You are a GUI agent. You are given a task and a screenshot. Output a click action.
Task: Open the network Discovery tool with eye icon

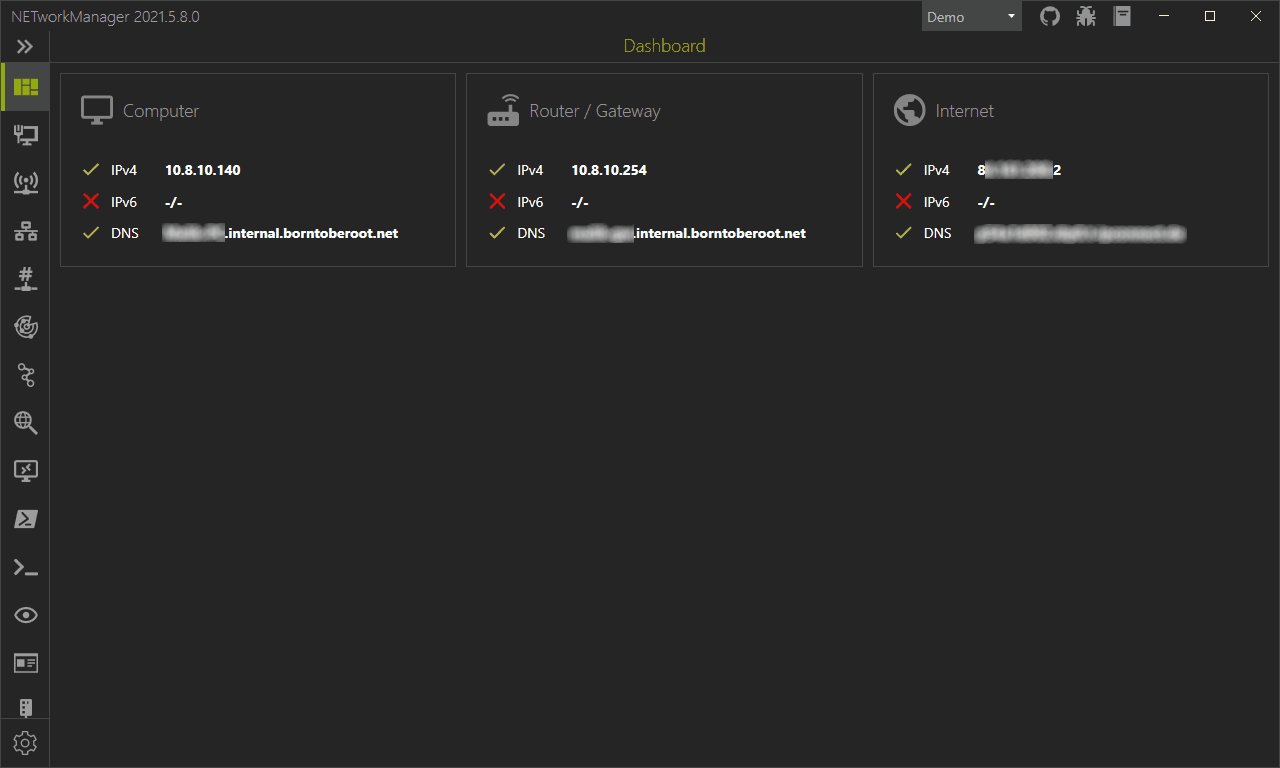coord(25,614)
